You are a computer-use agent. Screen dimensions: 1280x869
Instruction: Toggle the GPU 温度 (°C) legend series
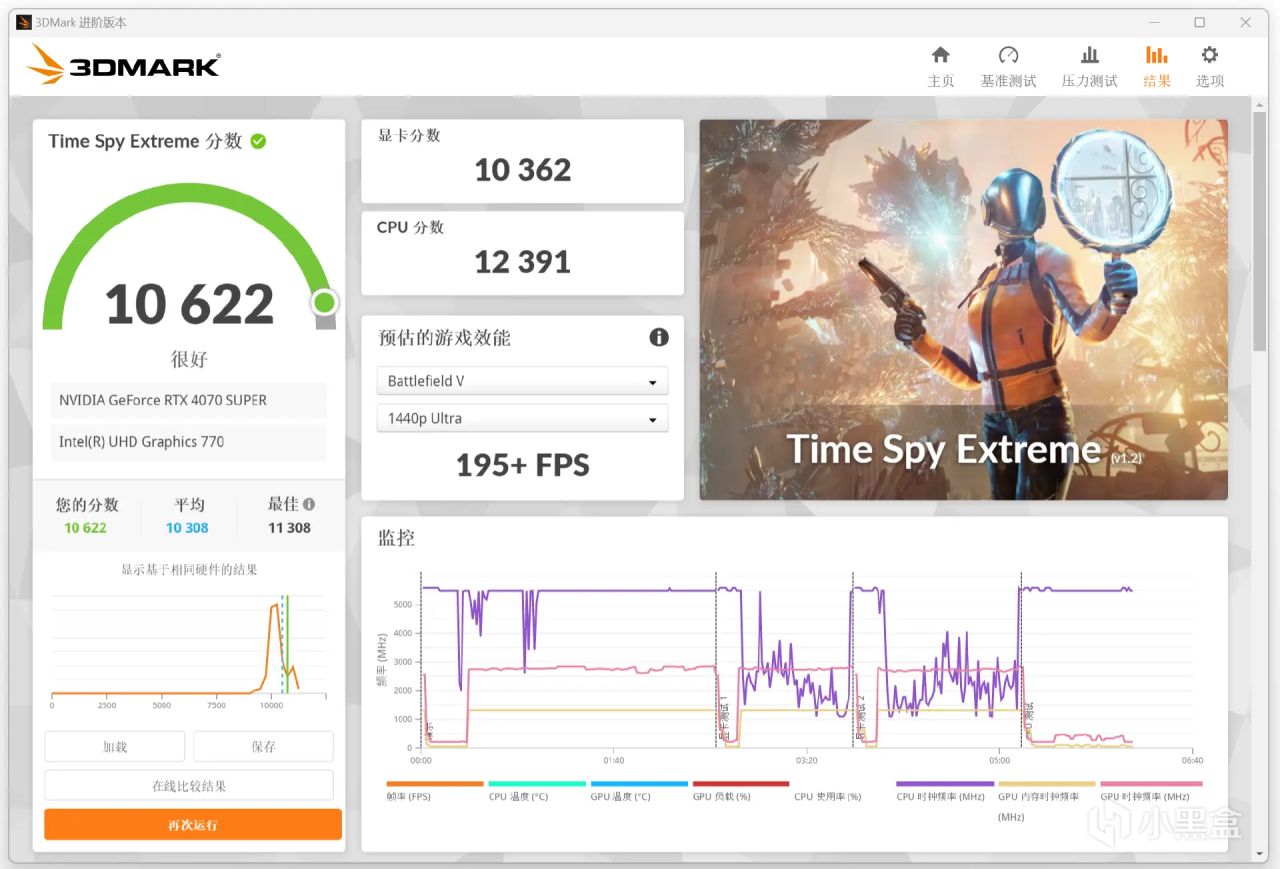639,792
